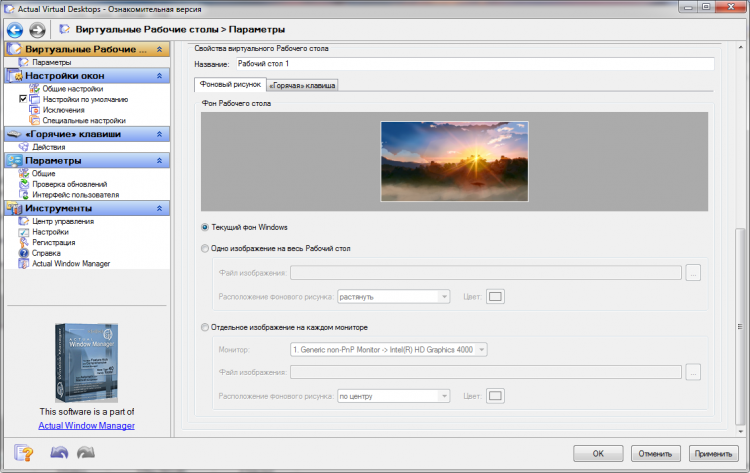Image resolution: width=750 pixels, height=473 pixels.
Task: Browse for per-monitor image file
Action: coord(693,372)
